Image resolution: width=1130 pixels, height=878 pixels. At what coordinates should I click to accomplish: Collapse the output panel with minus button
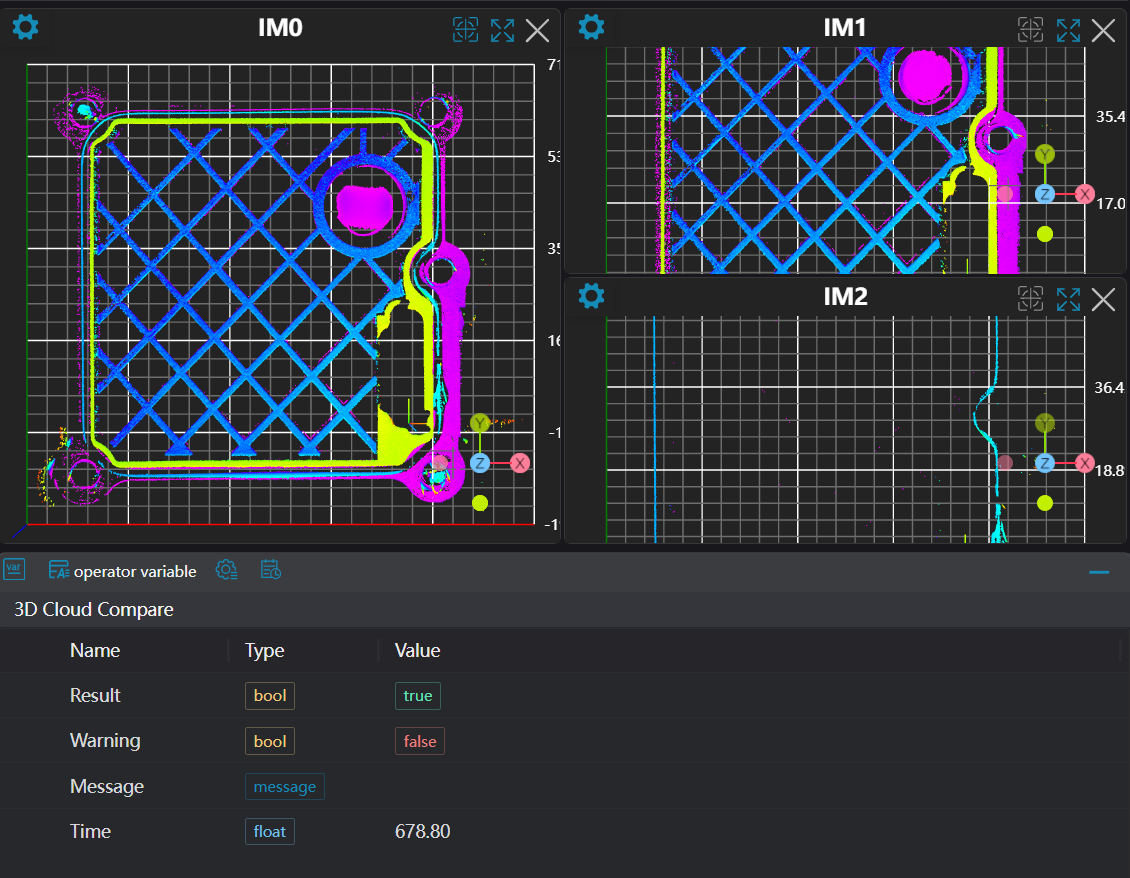(1099, 571)
